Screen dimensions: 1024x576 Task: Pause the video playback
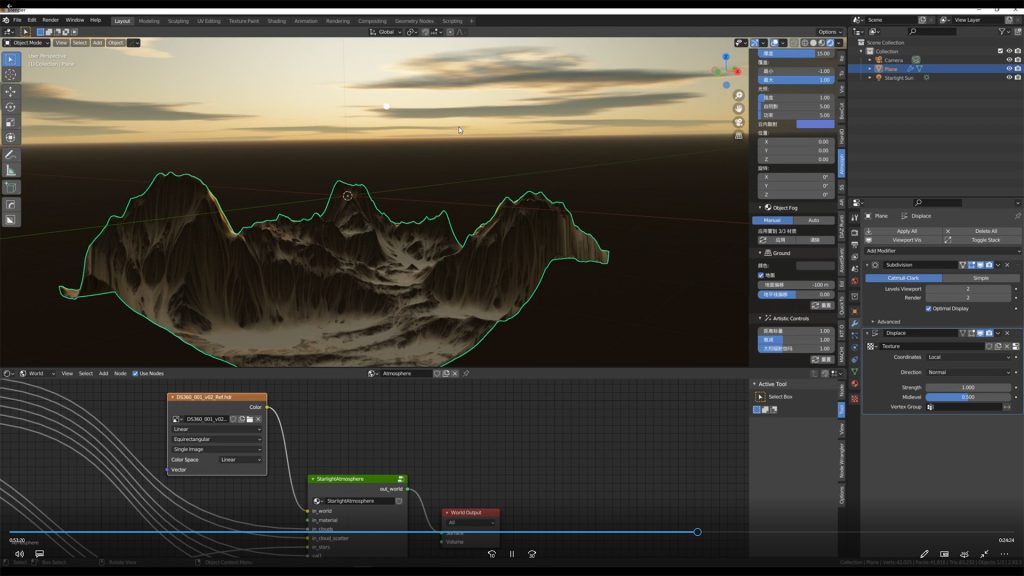[x=512, y=554]
